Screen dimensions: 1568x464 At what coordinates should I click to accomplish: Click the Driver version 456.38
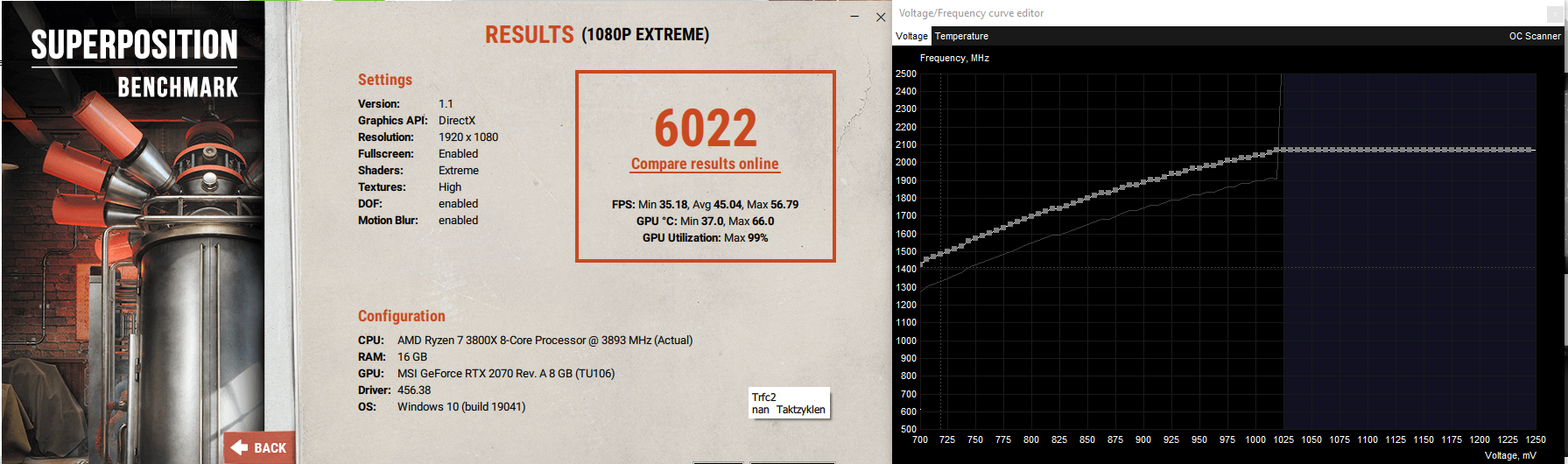coord(414,390)
